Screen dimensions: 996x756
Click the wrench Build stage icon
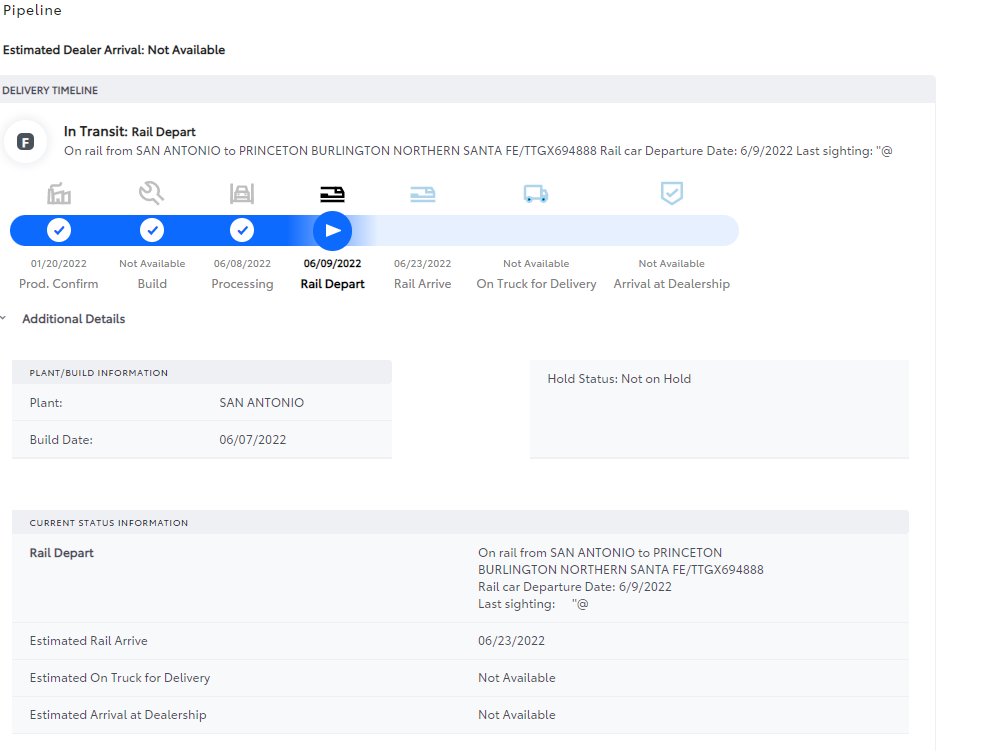coord(152,193)
